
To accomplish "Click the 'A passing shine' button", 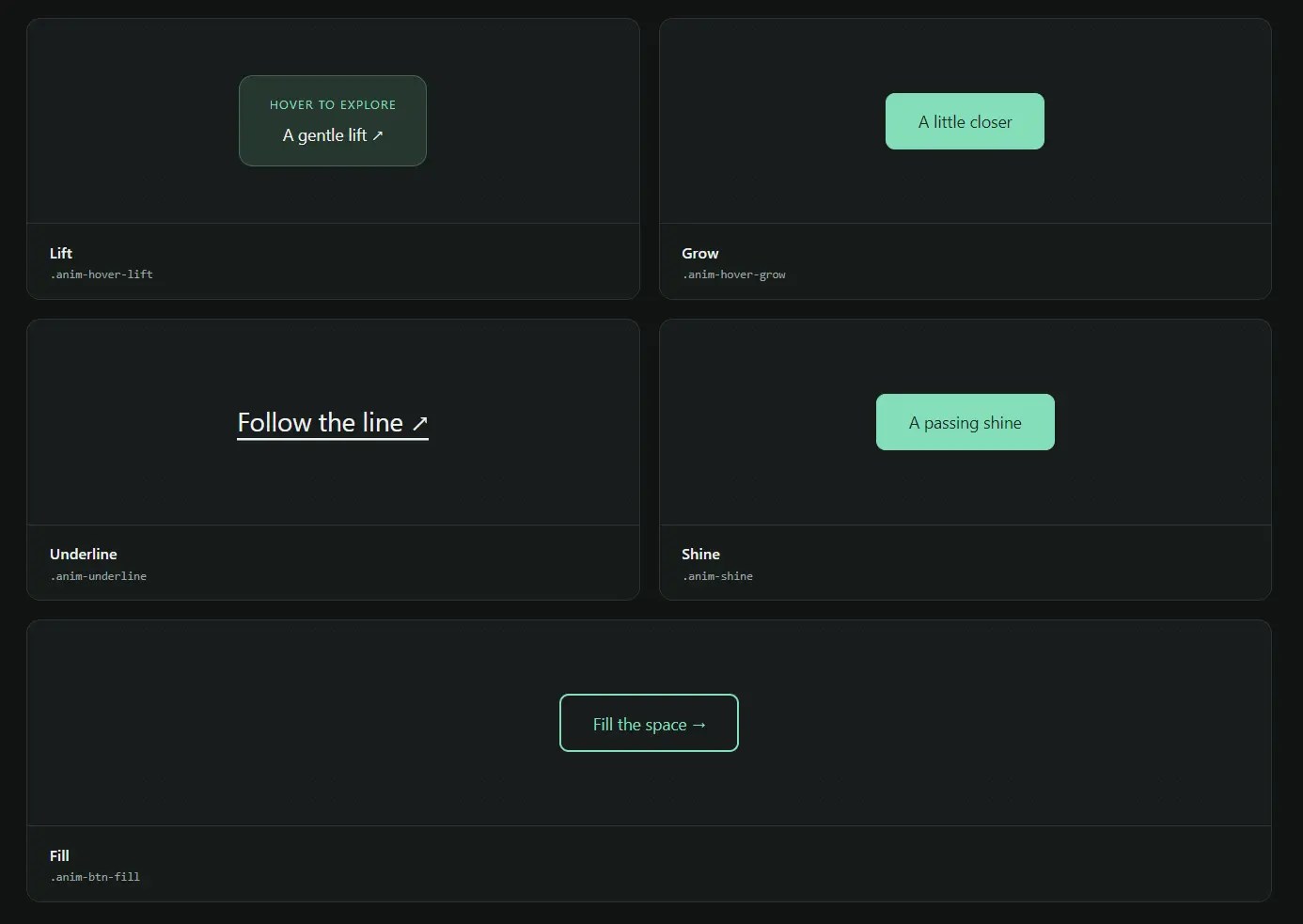I will click(x=965, y=422).
